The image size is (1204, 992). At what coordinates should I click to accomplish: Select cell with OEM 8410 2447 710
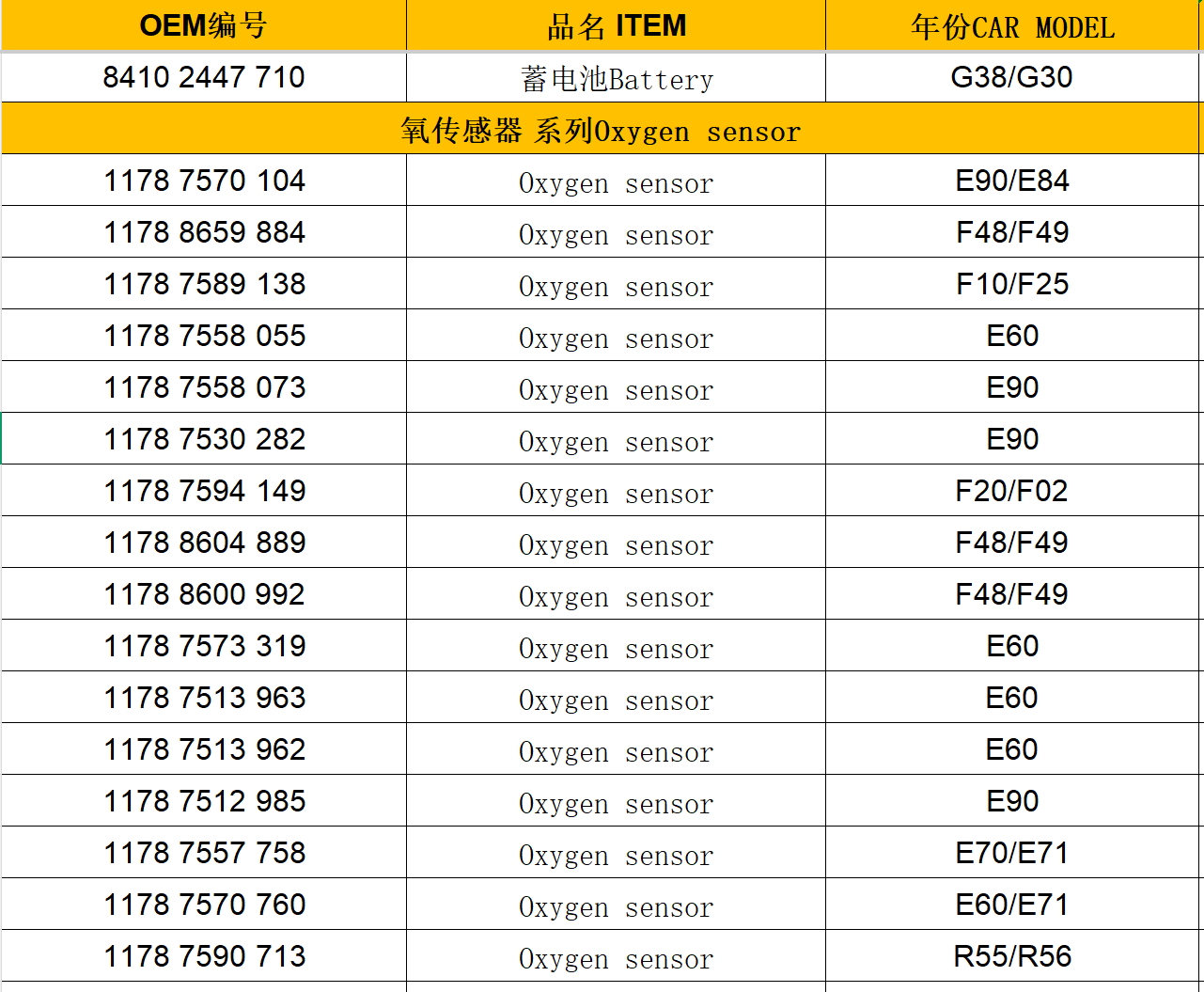[x=203, y=77]
